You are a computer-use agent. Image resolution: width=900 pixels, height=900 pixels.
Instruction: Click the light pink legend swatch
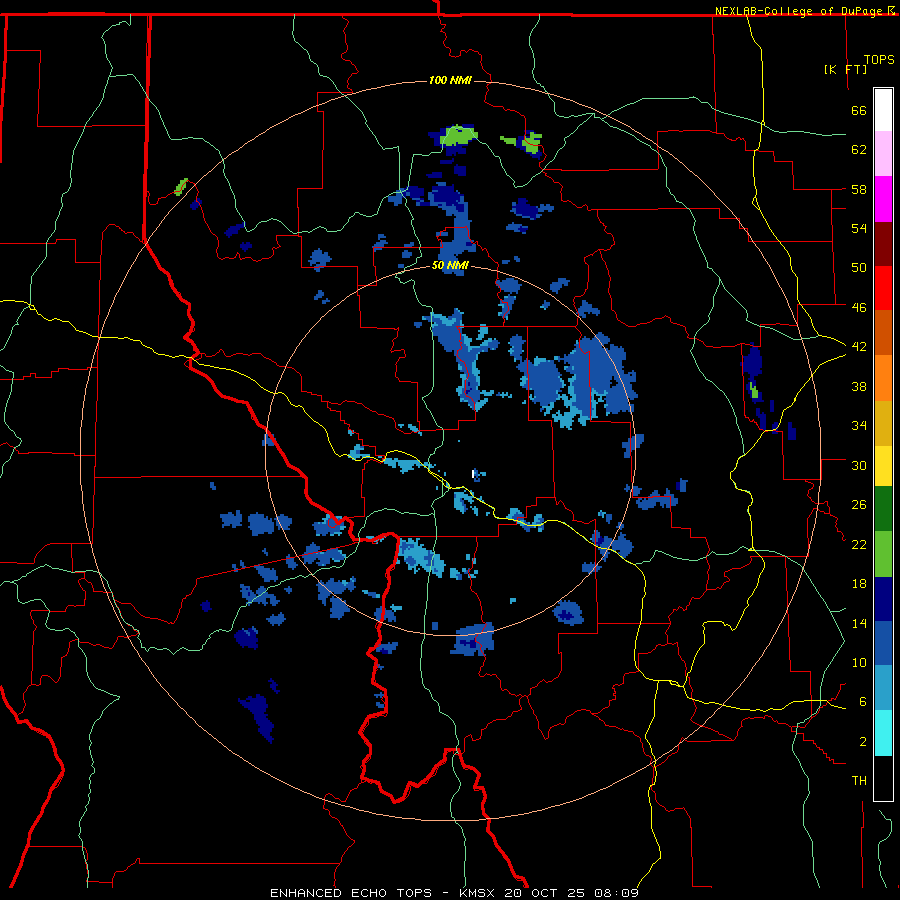point(883,153)
